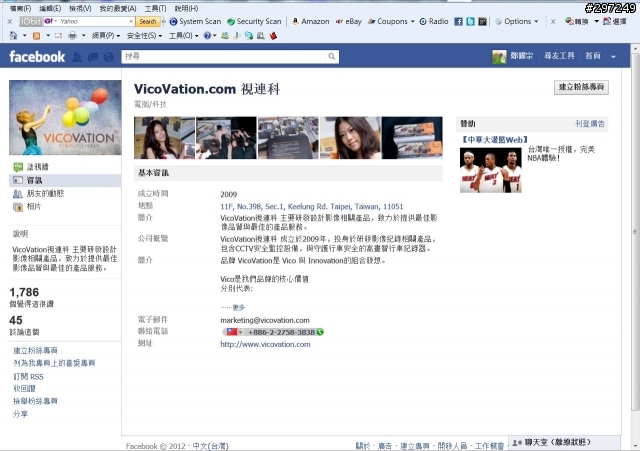Open the 【中華大運籃Web】 ad link
Viewport: 640px width, 451px height.
pos(494,140)
